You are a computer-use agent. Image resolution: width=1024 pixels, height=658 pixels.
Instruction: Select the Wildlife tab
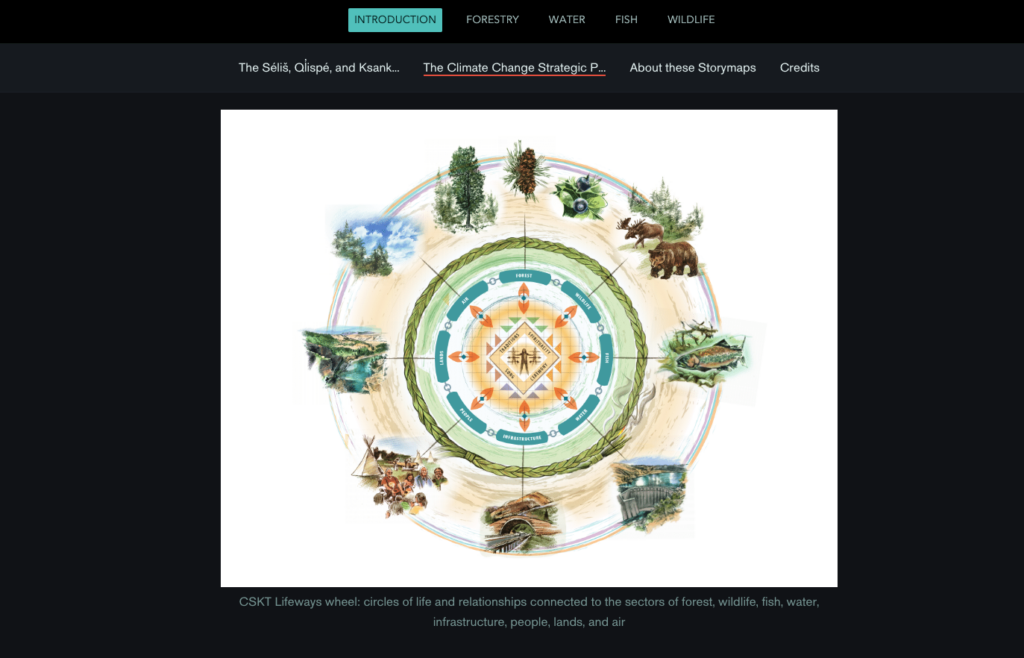coord(691,20)
